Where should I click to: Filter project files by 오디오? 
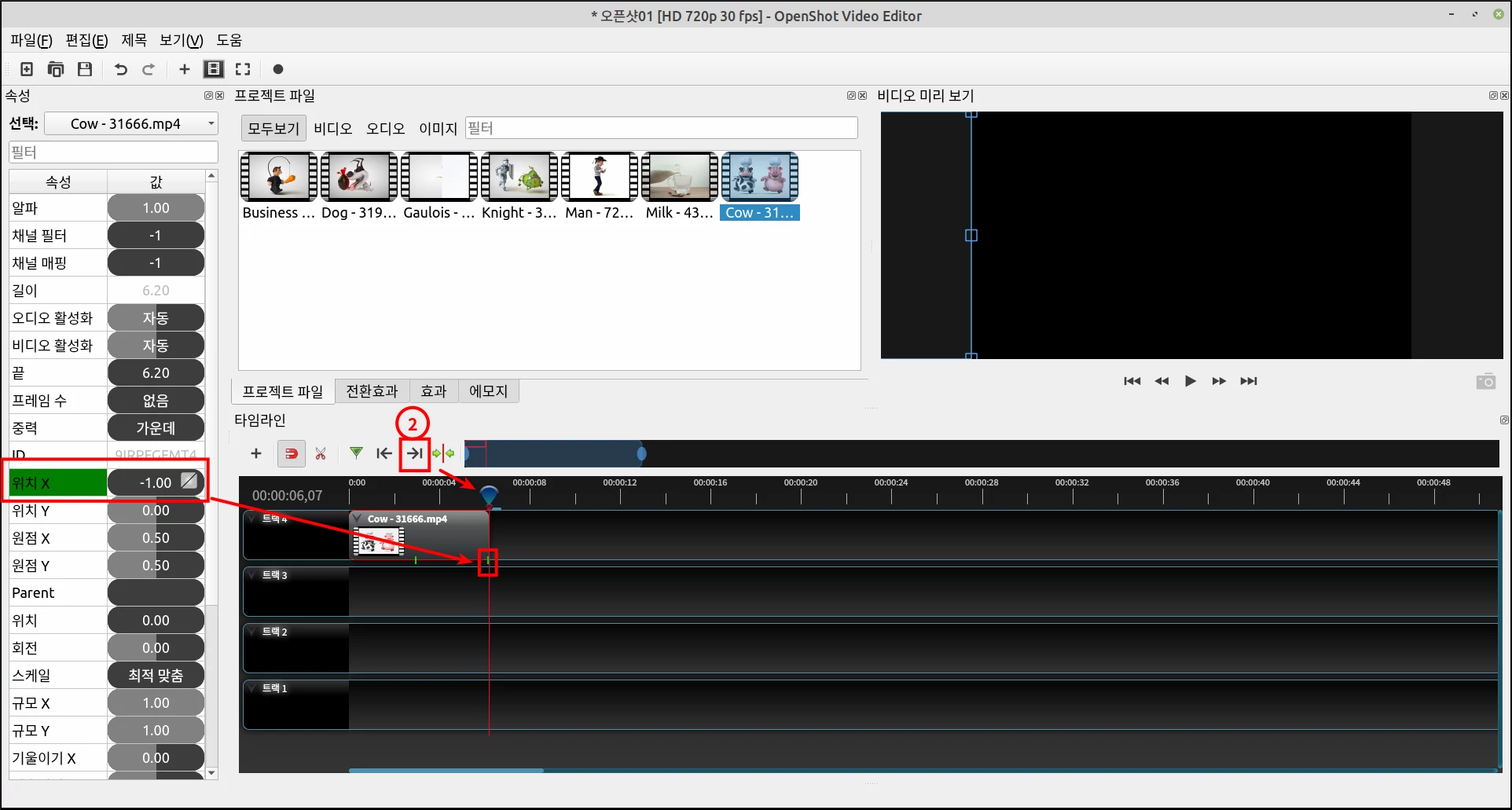(x=386, y=128)
